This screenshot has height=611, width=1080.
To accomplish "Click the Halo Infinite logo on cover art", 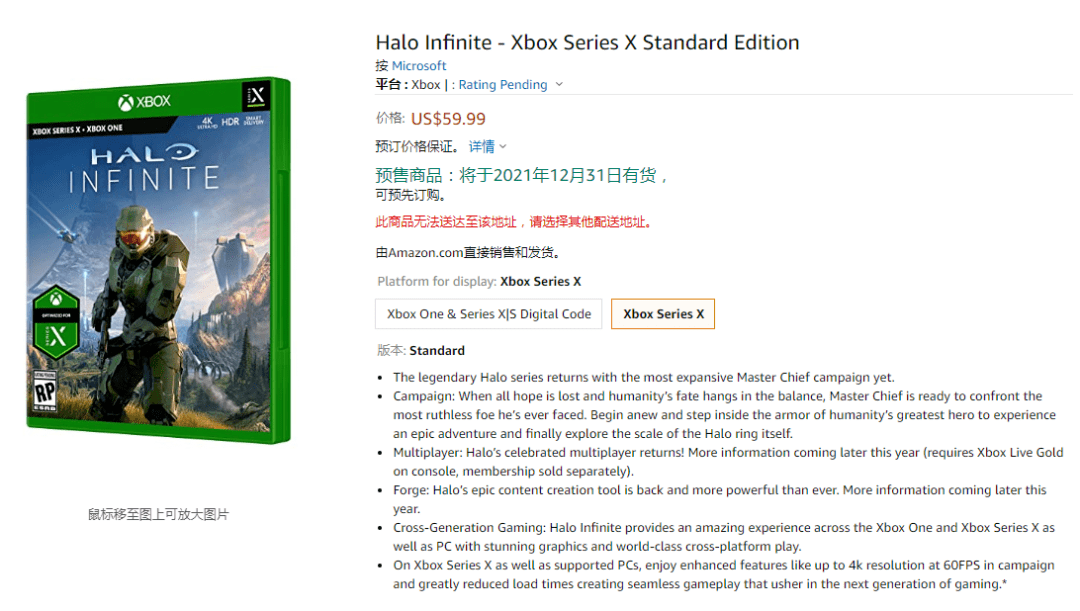I will pos(143,168).
